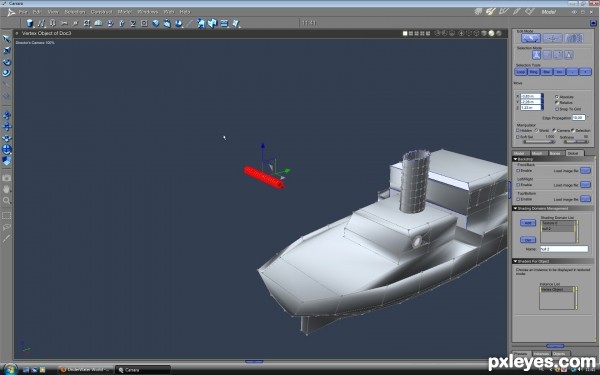The width and height of the screenshot is (600, 375).
Task: Open the Windows menu
Action: click(148, 12)
